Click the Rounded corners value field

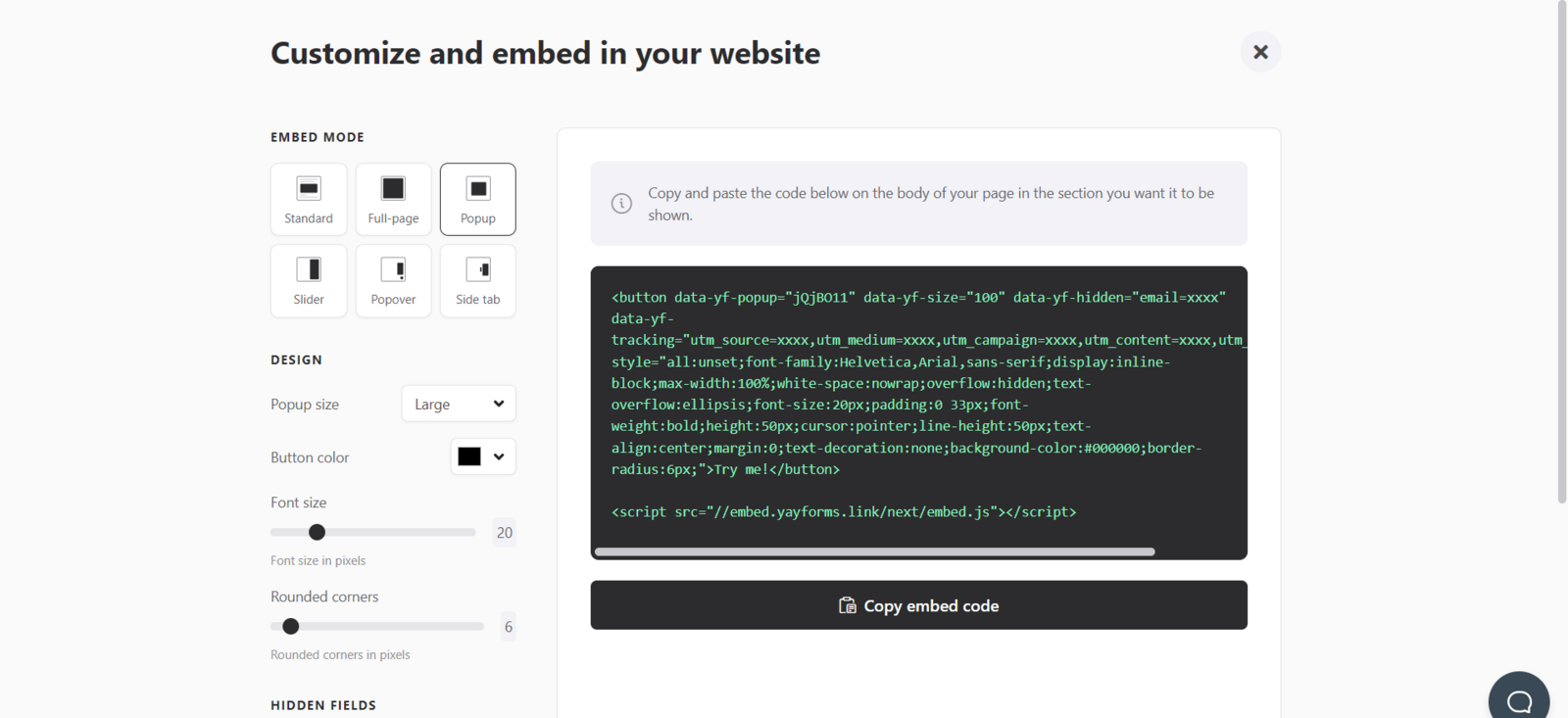[x=508, y=627]
